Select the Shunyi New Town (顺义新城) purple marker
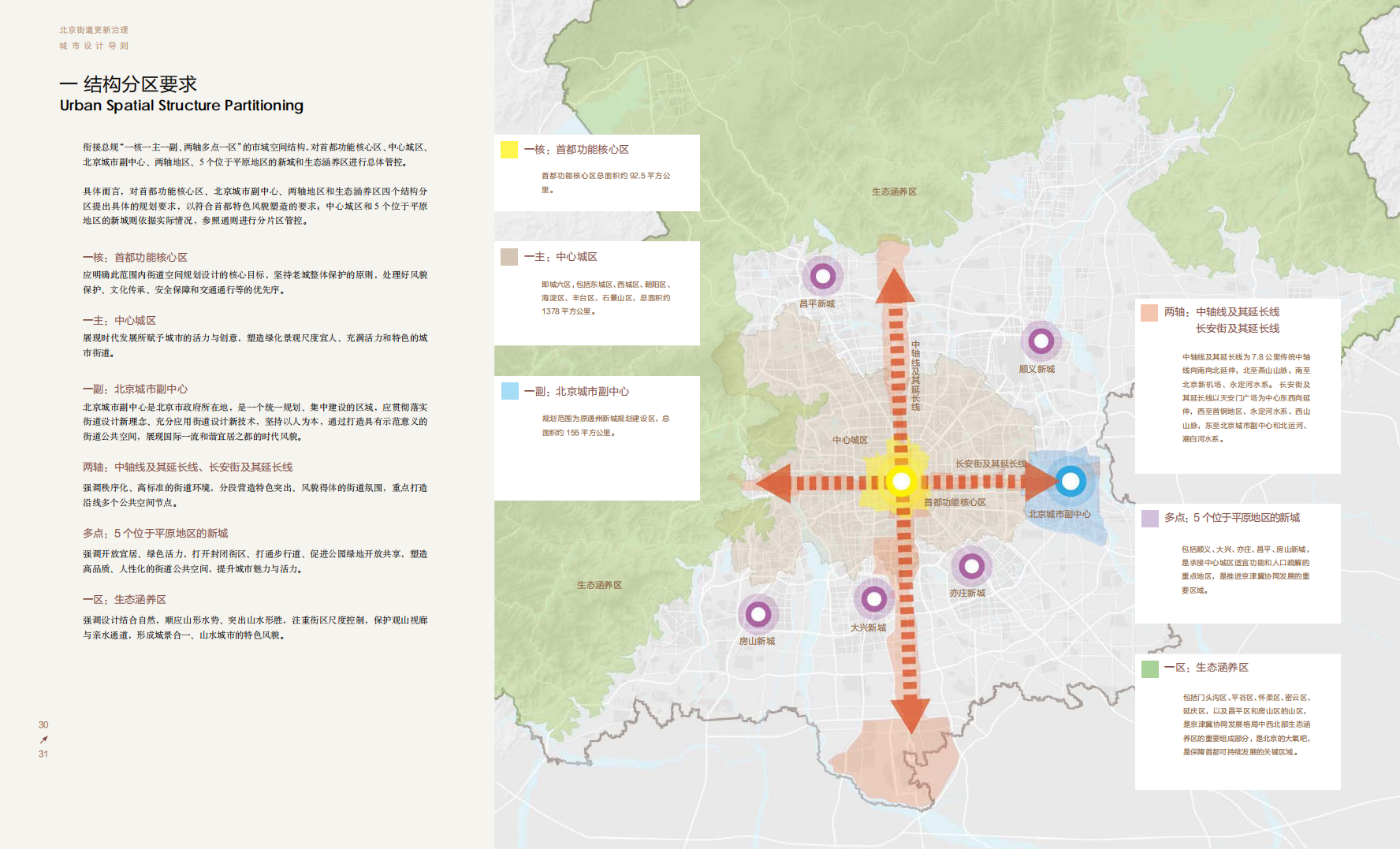Image resolution: width=1400 pixels, height=849 pixels. pos(1041,341)
